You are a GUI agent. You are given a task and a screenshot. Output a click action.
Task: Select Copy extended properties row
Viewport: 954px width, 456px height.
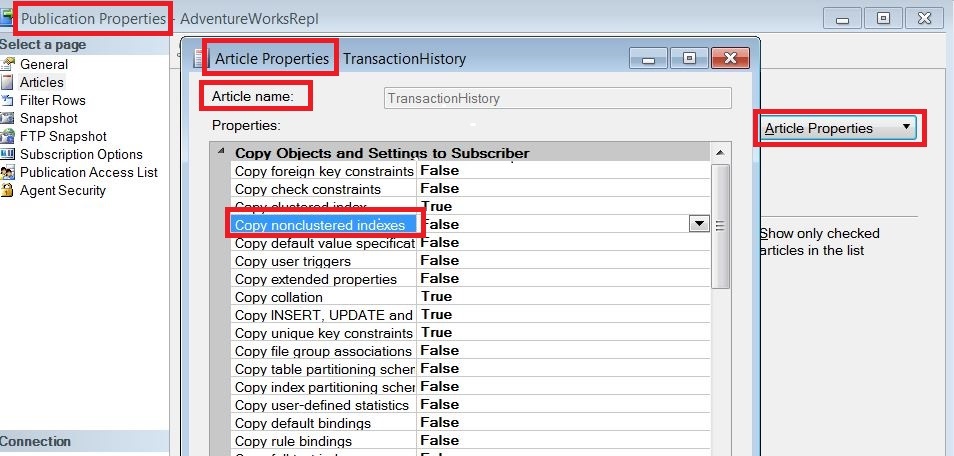[x=470, y=278]
